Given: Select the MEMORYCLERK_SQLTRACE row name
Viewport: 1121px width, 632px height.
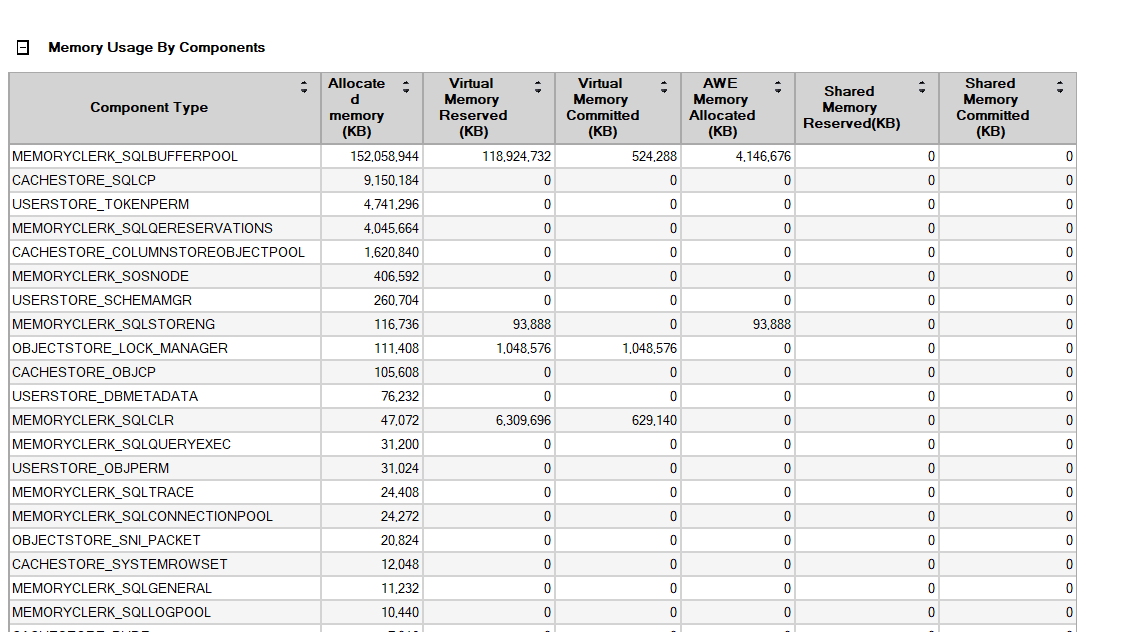Looking at the screenshot, I should [103, 492].
